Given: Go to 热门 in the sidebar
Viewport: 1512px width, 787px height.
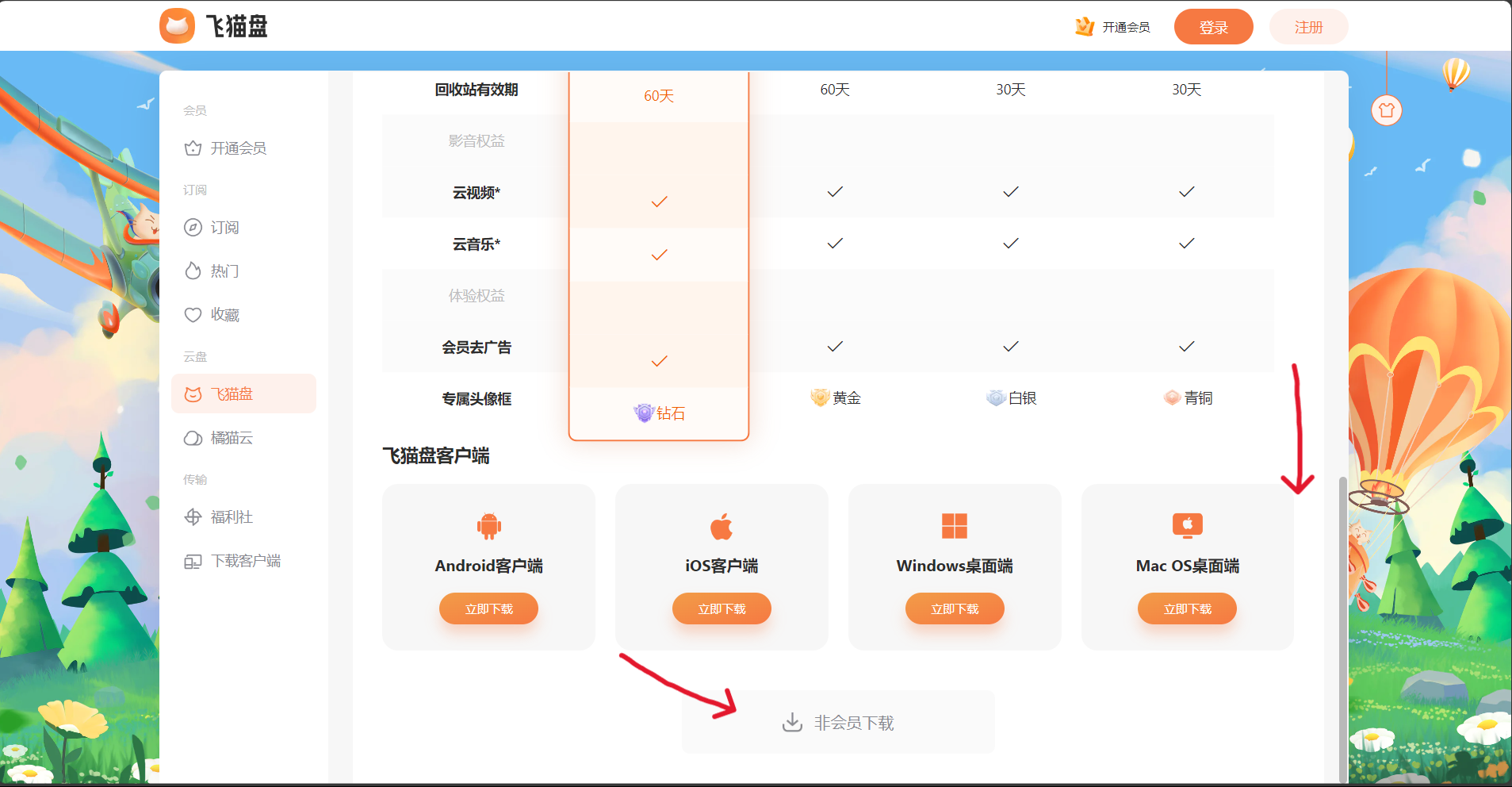Looking at the screenshot, I should [224, 271].
